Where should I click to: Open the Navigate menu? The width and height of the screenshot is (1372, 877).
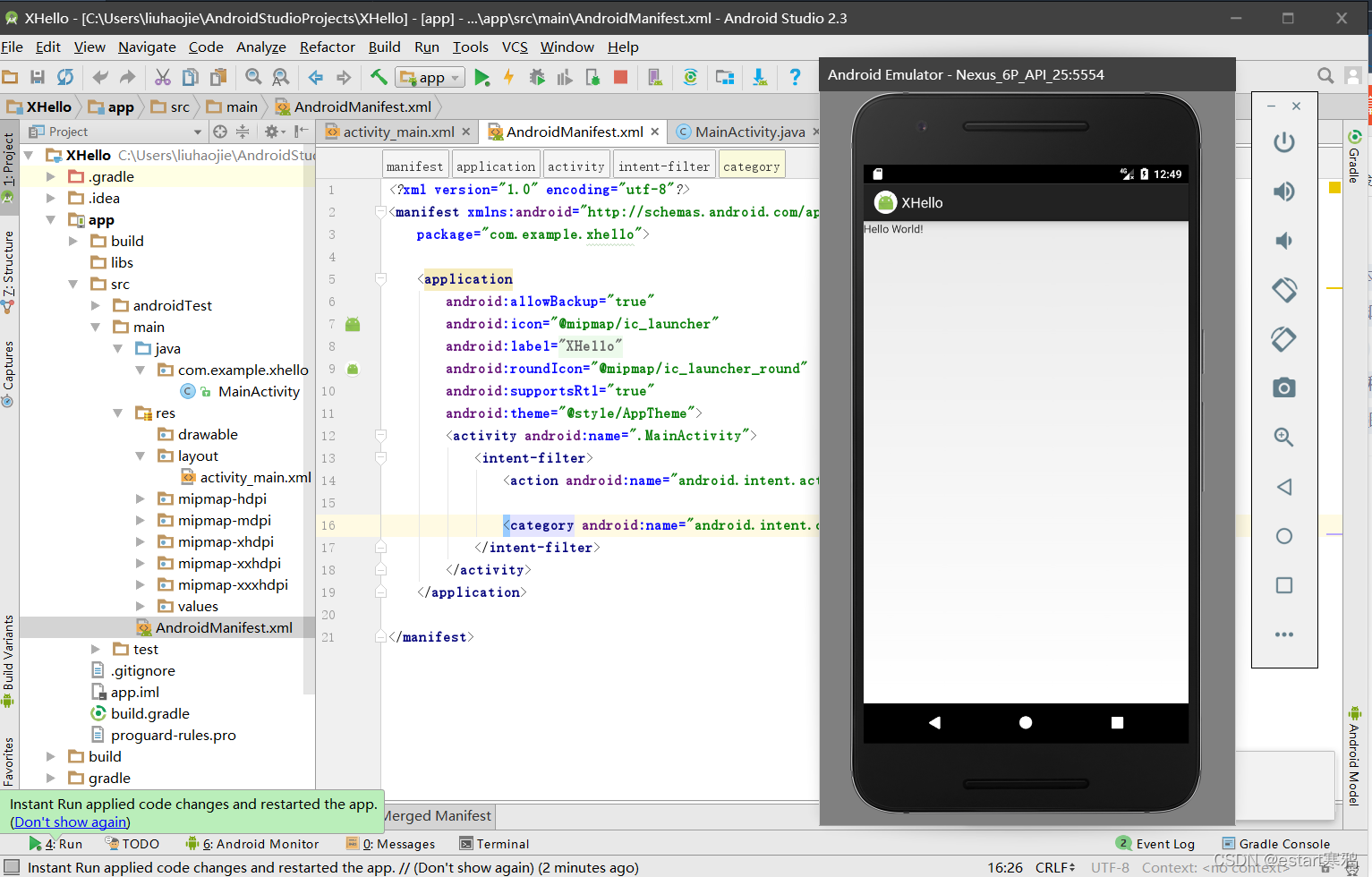click(x=147, y=47)
